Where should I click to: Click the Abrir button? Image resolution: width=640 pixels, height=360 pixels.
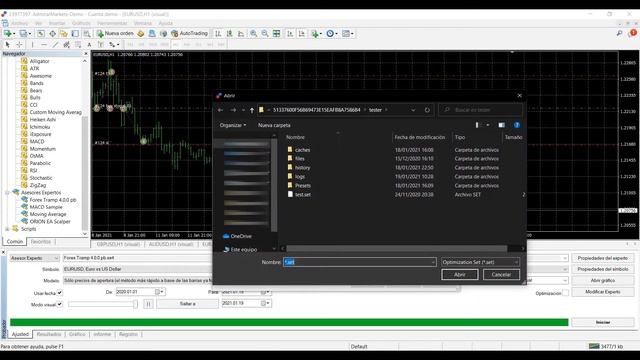tap(460, 275)
